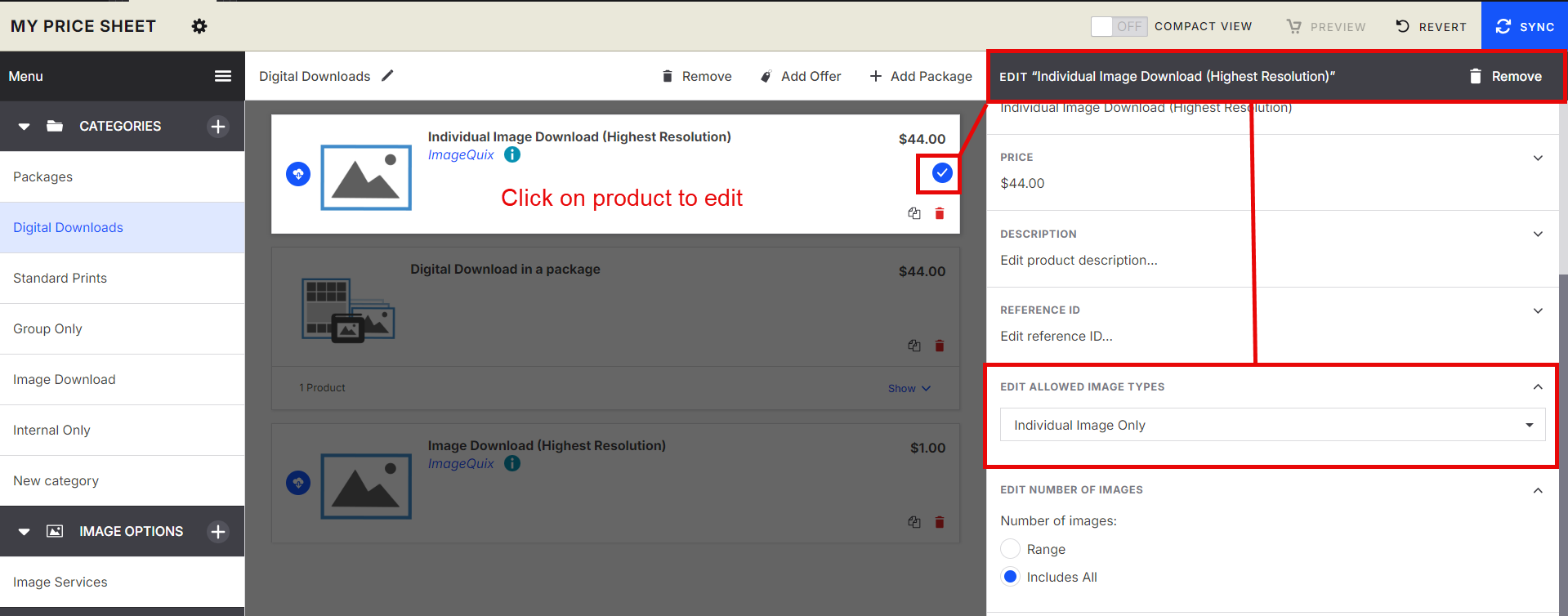Click ImageQuix link under $1.00 Image Download
Screen dimensions: 1568x616
coord(461,463)
